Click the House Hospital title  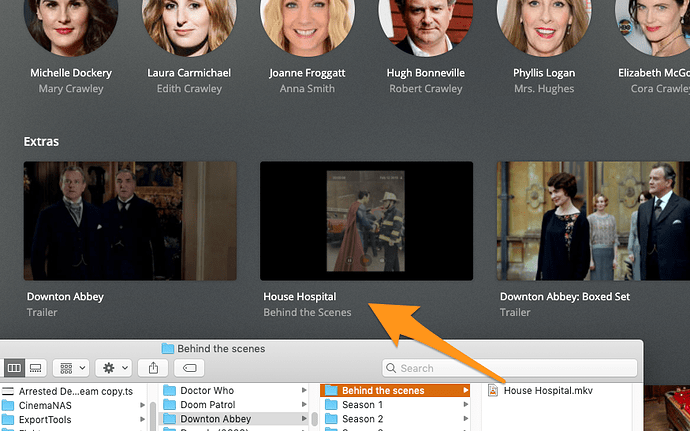(x=300, y=297)
